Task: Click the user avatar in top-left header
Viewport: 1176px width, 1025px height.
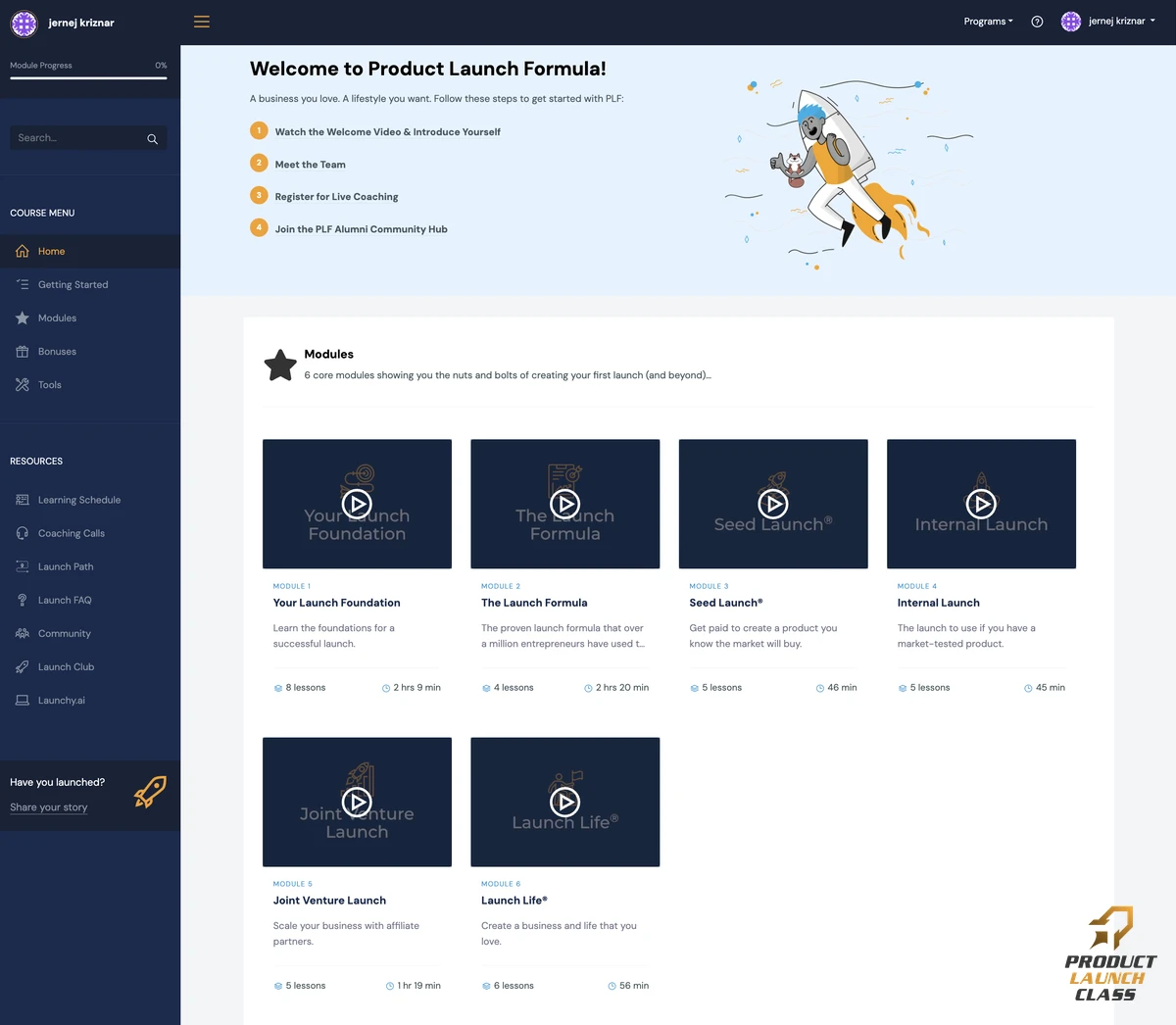Action: pos(24,22)
